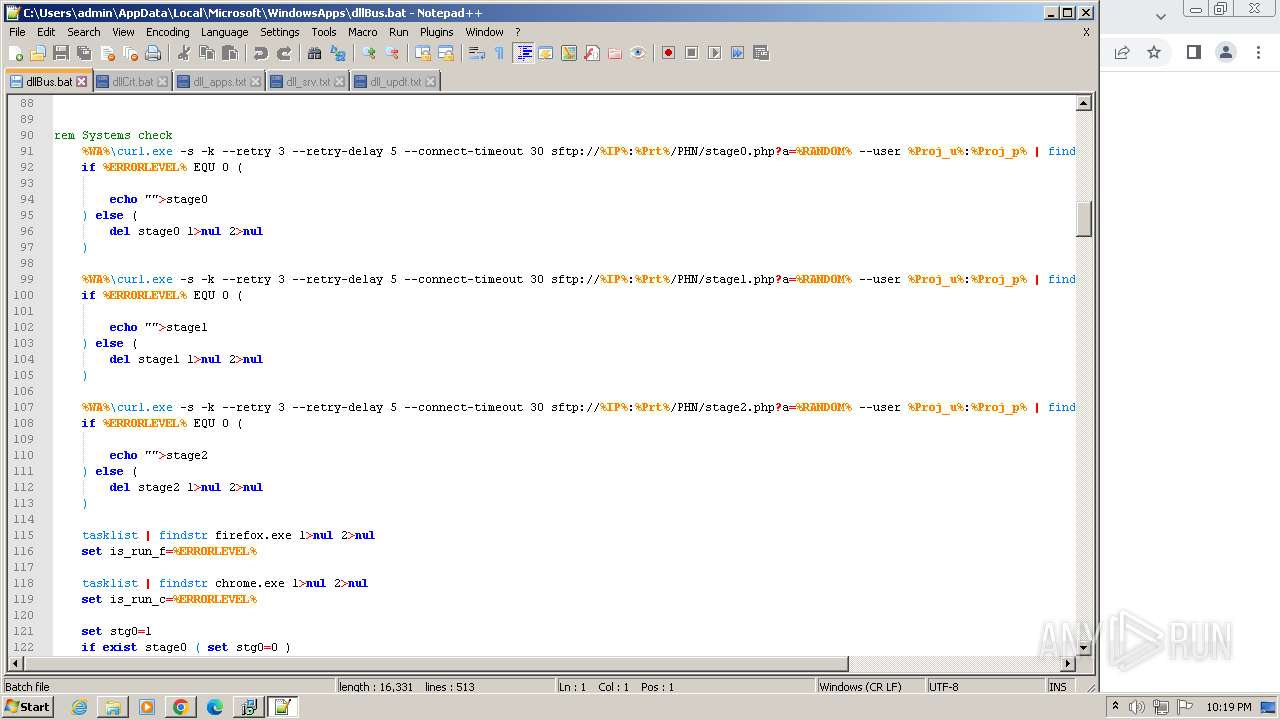Stop macro recording button
This screenshot has height=720, width=1280.
[x=692, y=53]
